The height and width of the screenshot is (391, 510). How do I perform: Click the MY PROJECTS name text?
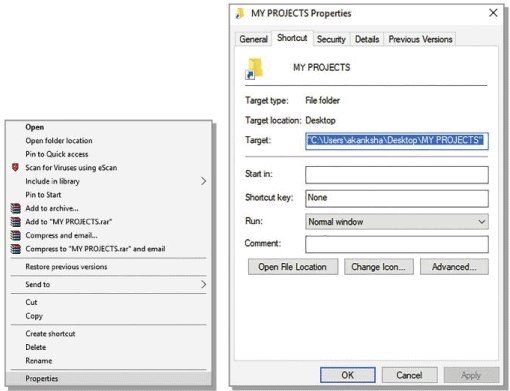(x=322, y=67)
